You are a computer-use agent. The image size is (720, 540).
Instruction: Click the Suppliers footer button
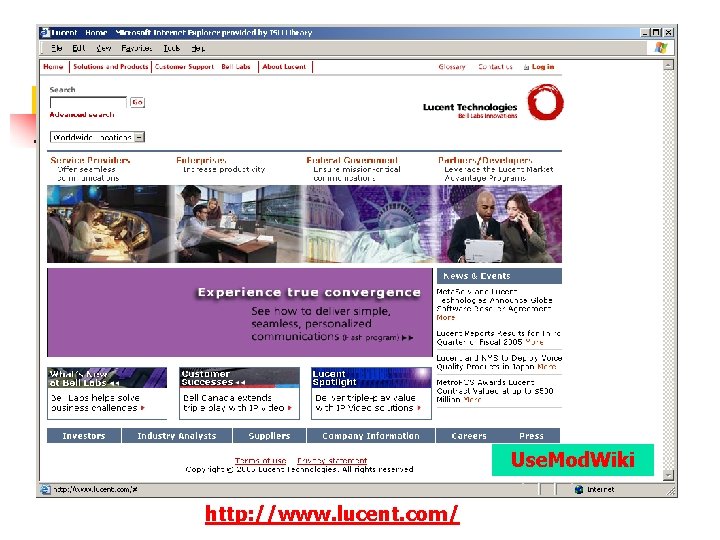270,436
